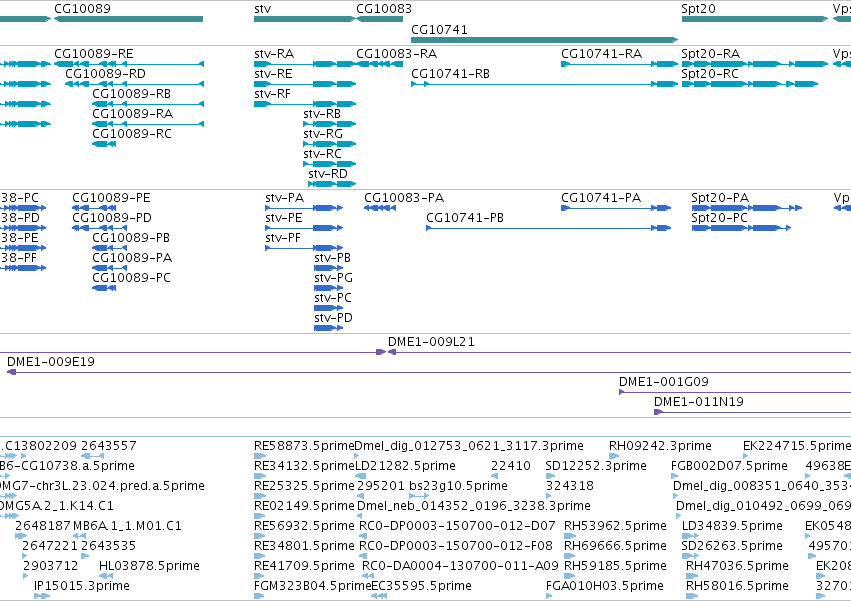Click EST RH59185.5prime
The width and height of the screenshot is (851, 601).
click(x=570, y=576)
